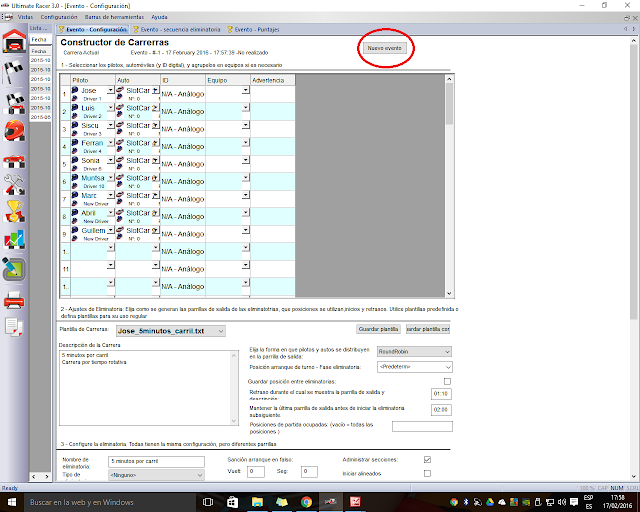Select the pencil editor sidebar icon

tap(14, 269)
